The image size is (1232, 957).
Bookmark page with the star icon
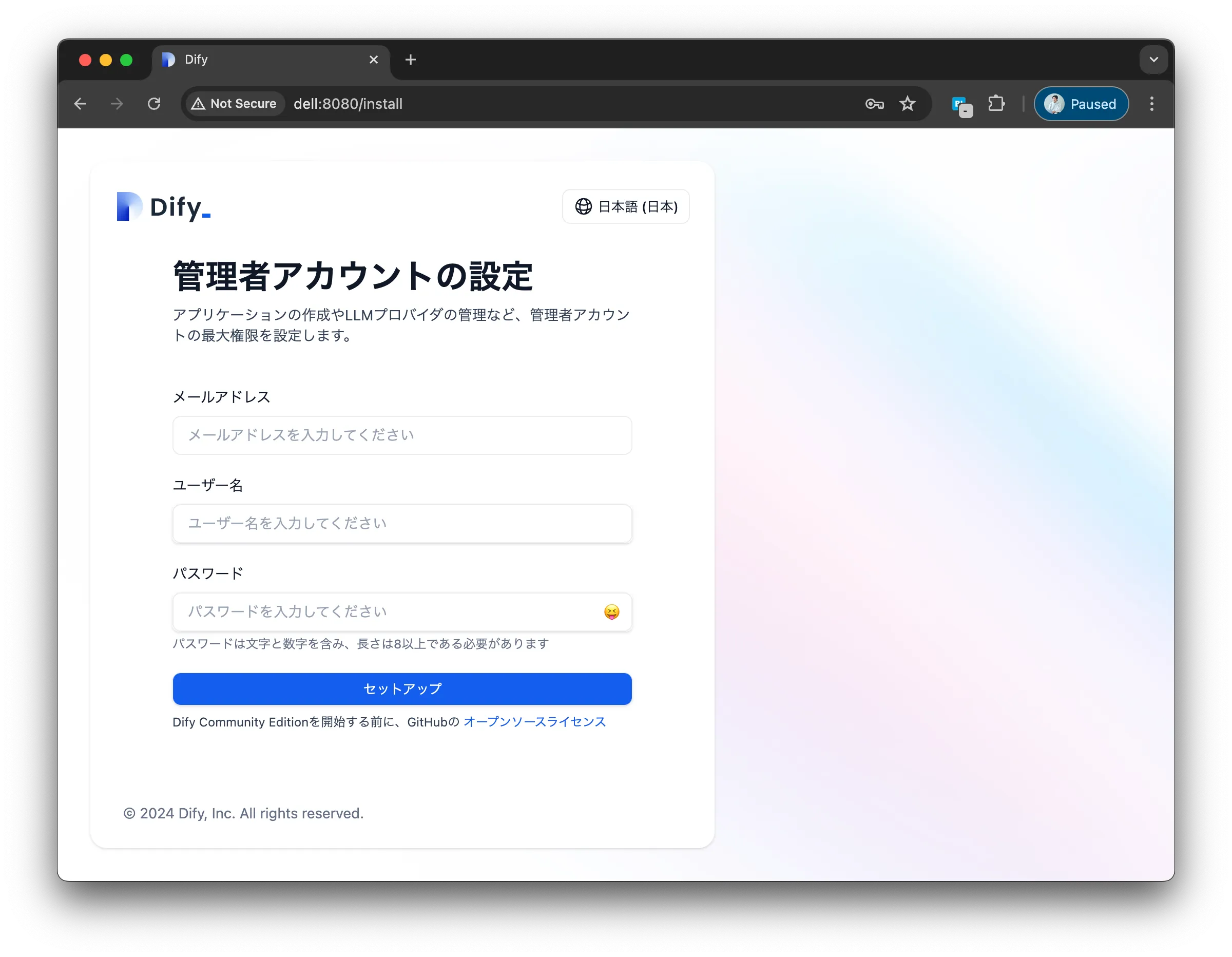907,104
